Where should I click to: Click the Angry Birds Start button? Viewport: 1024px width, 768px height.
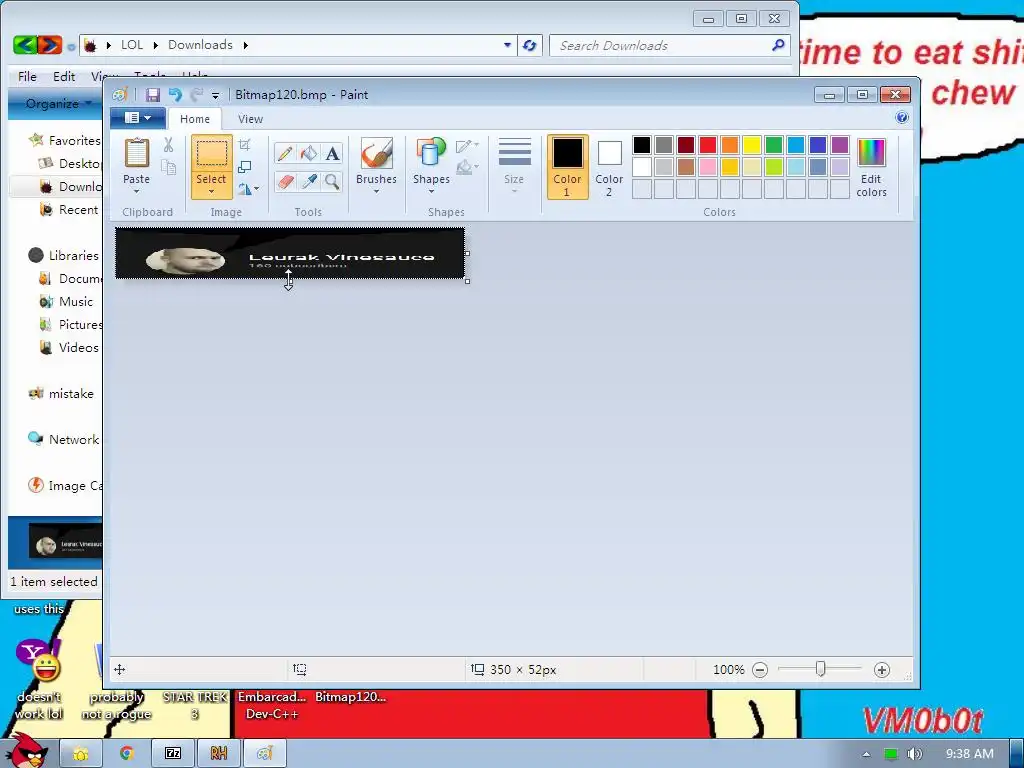pos(25,751)
